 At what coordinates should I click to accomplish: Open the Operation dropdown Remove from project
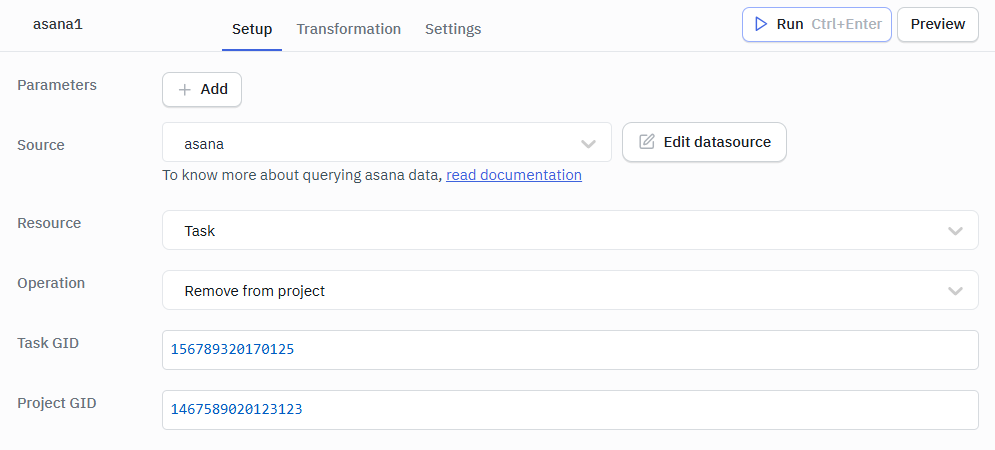click(x=570, y=290)
